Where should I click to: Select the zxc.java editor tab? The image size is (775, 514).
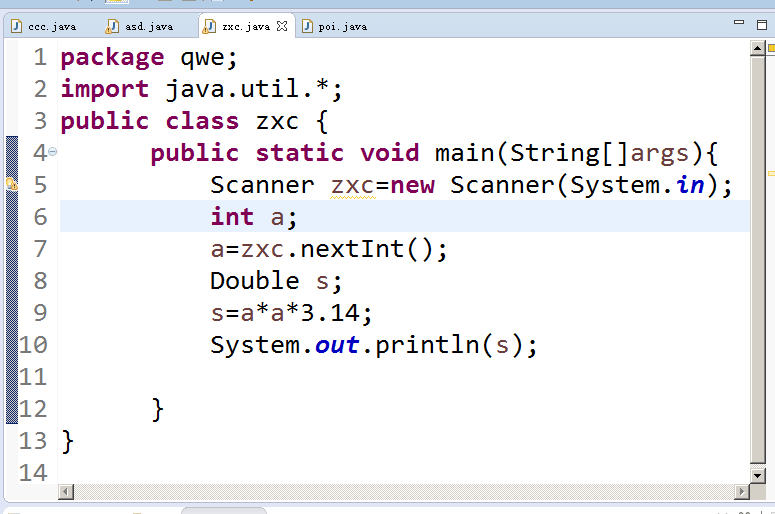[x=246, y=26]
